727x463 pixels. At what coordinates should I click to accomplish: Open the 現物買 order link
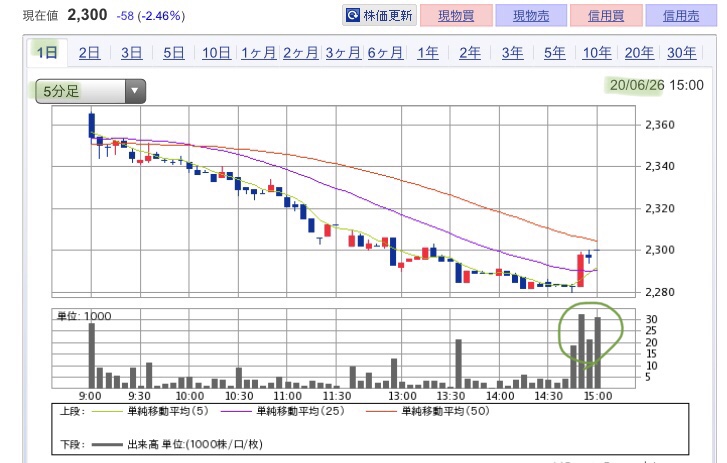456,16
